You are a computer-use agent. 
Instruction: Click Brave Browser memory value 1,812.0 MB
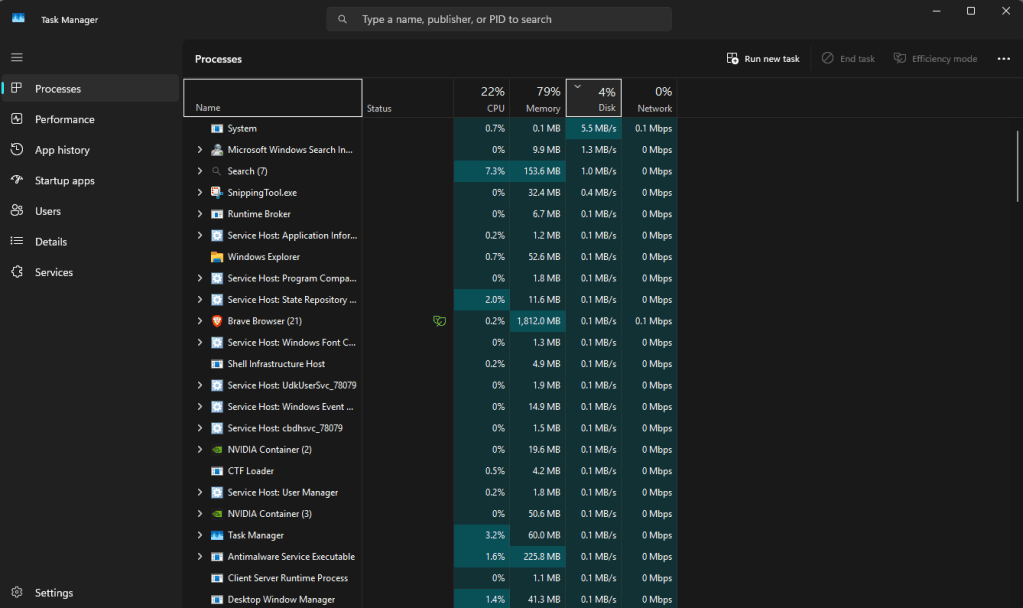coord(538,321)
